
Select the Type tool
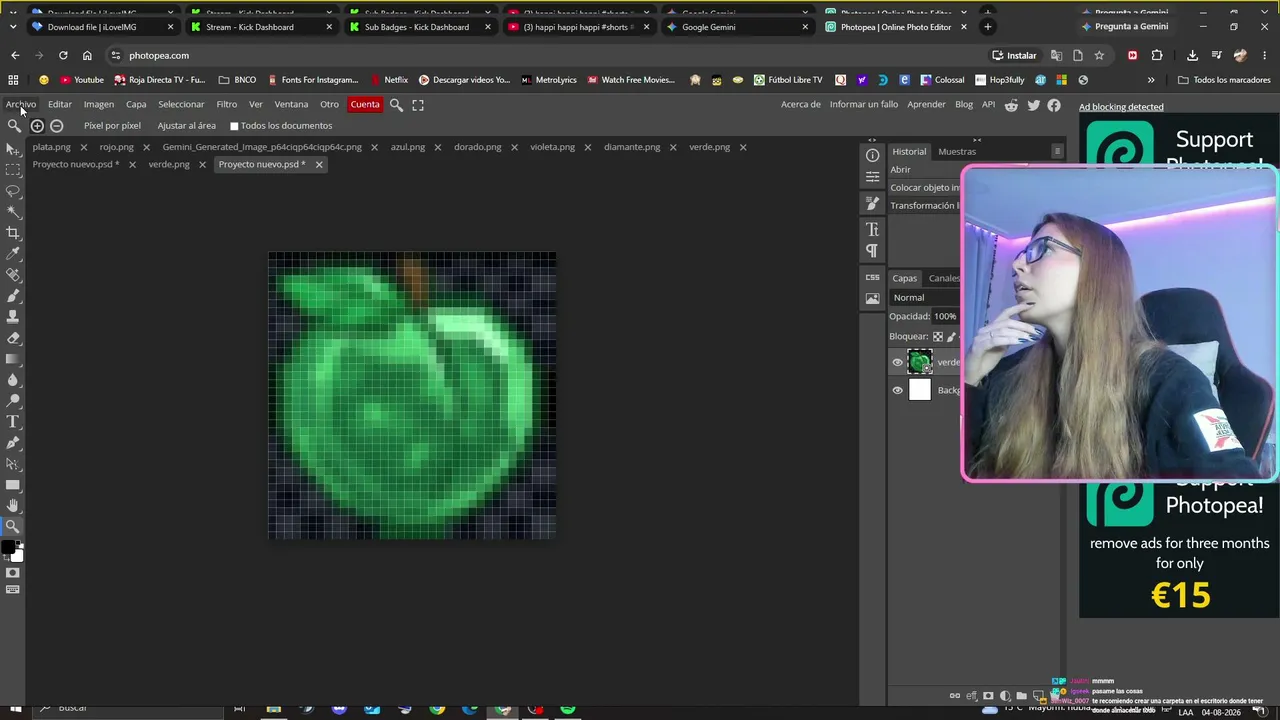click(13, 422)
